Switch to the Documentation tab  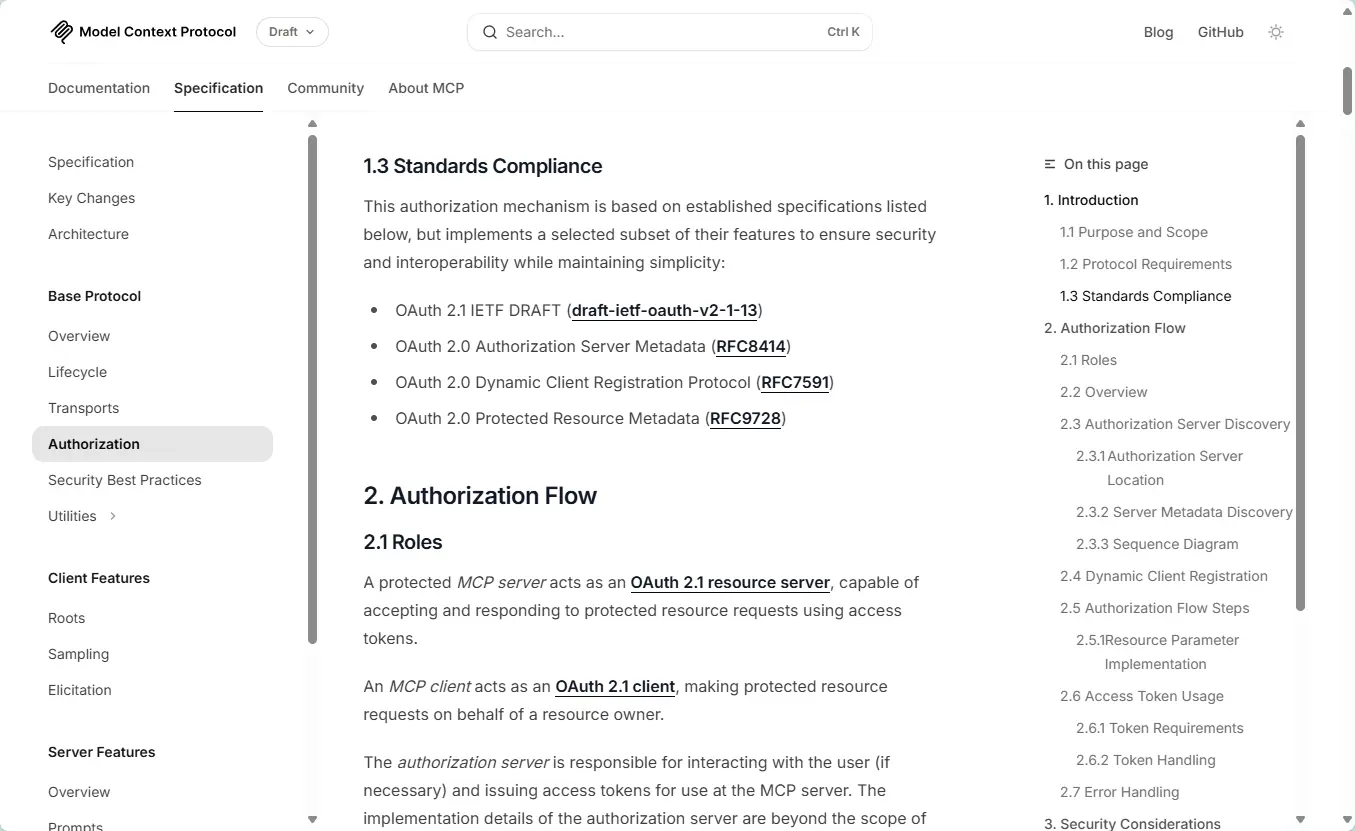tap(98, 88)
